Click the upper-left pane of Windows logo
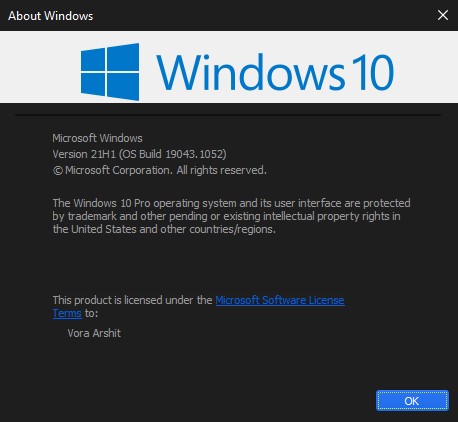458x422 pixels. tap(93, 59)
